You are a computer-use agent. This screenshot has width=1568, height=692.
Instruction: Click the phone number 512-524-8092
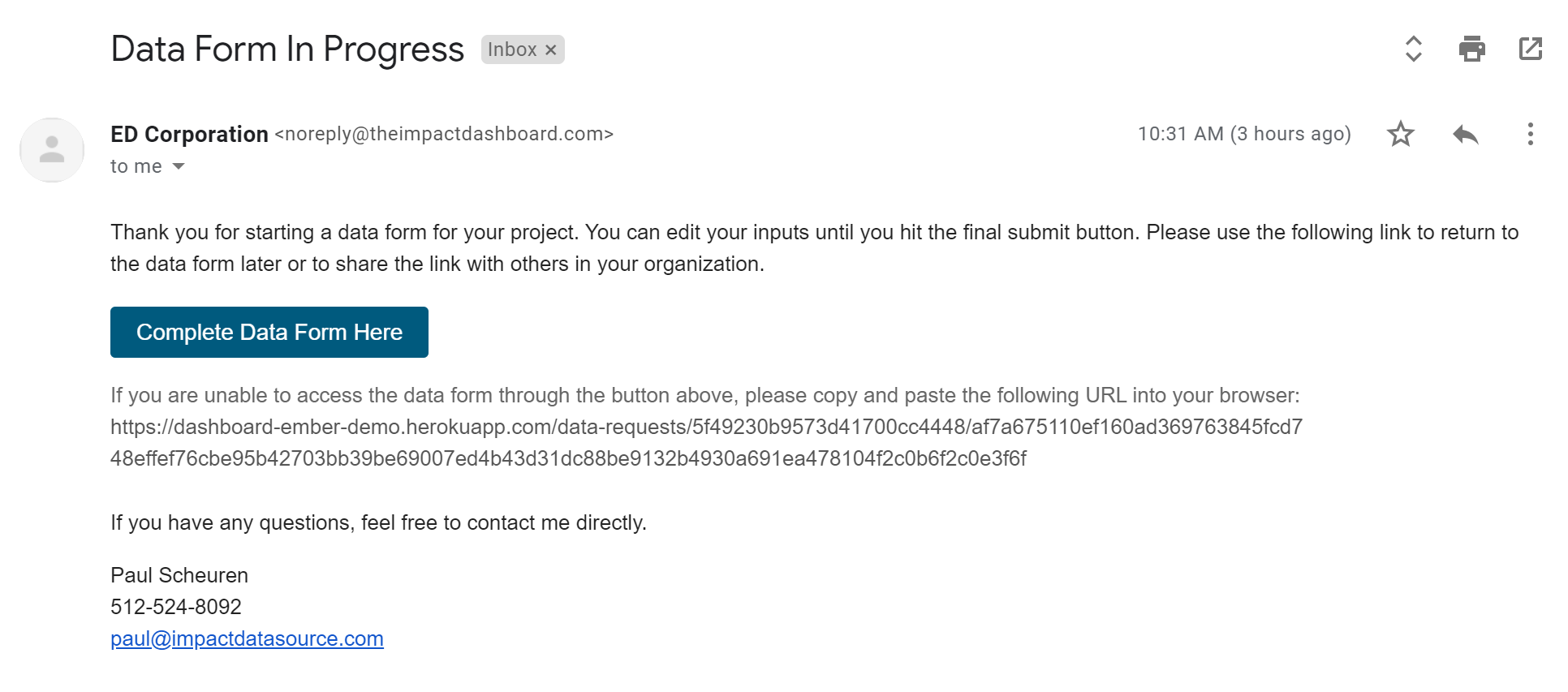click(176, 607)
